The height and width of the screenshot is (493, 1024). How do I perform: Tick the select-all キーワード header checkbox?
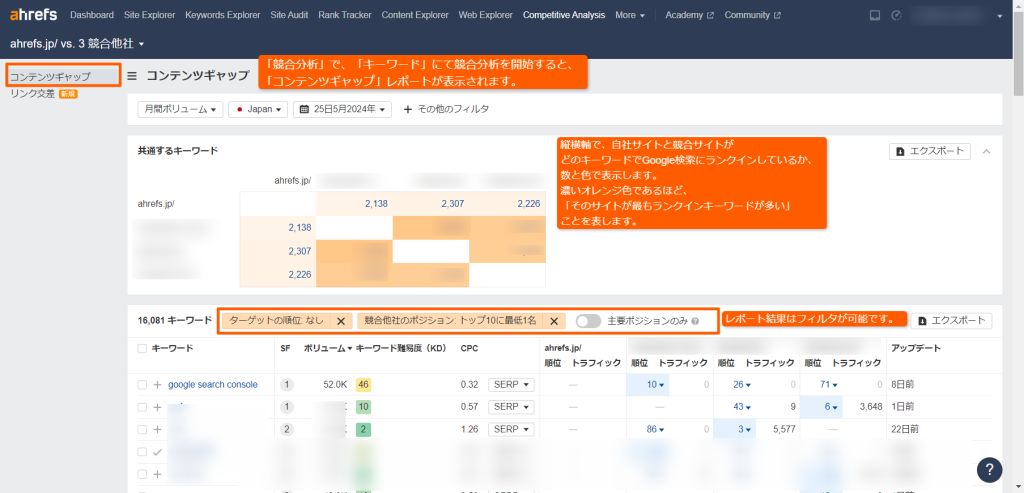pyautogui.click(x=142, y=349)
